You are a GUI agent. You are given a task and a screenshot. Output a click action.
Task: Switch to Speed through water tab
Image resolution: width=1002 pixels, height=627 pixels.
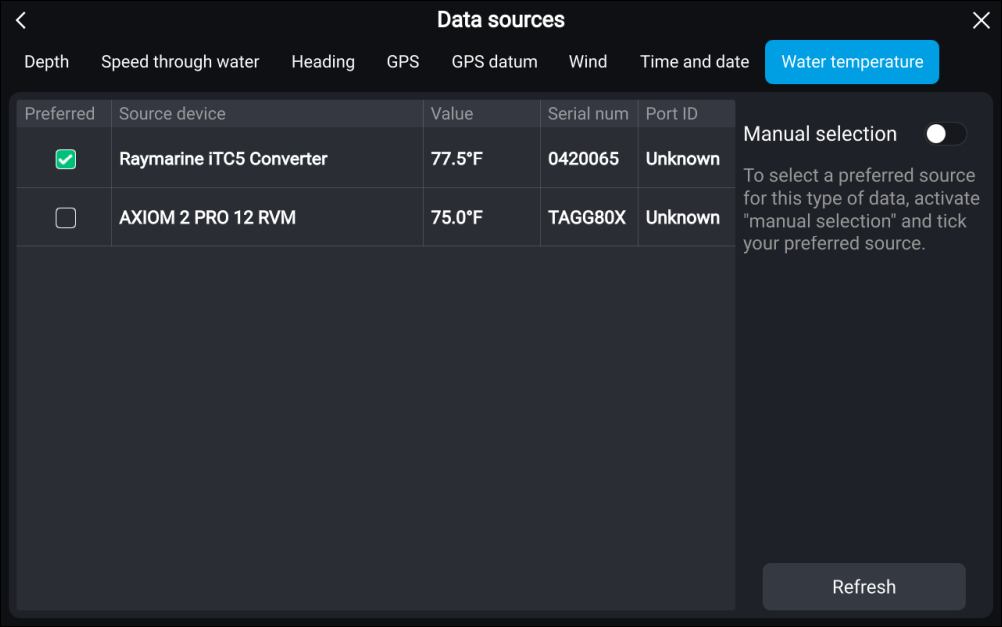pyautogui.click(x=180, y=62)
